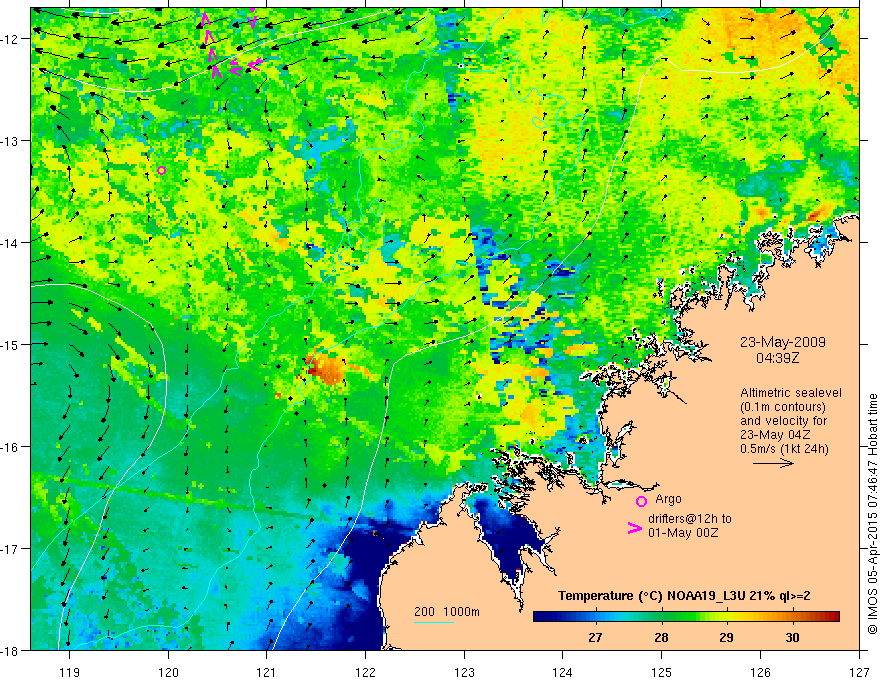Click the 125 longitude axis label
Viewport: 880px width, 680px height.
point(662,672)
